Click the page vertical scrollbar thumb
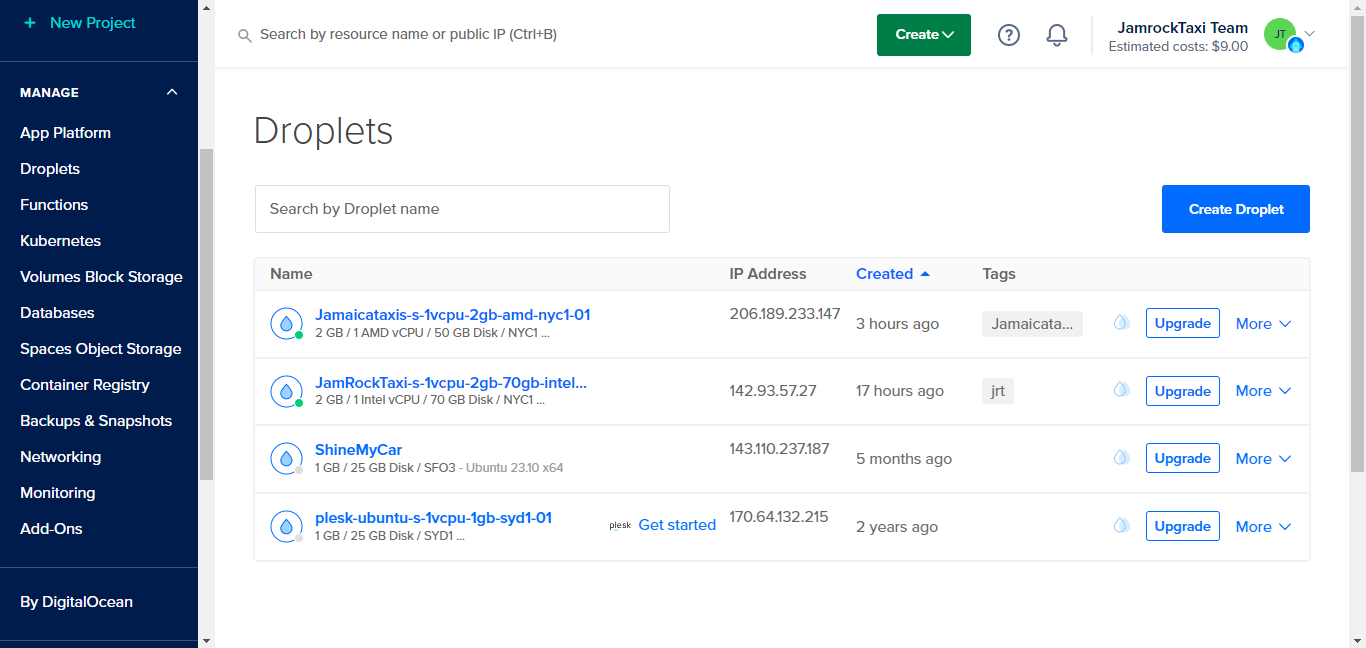The image size is (1366, 648). click(x=1357, y=243)
